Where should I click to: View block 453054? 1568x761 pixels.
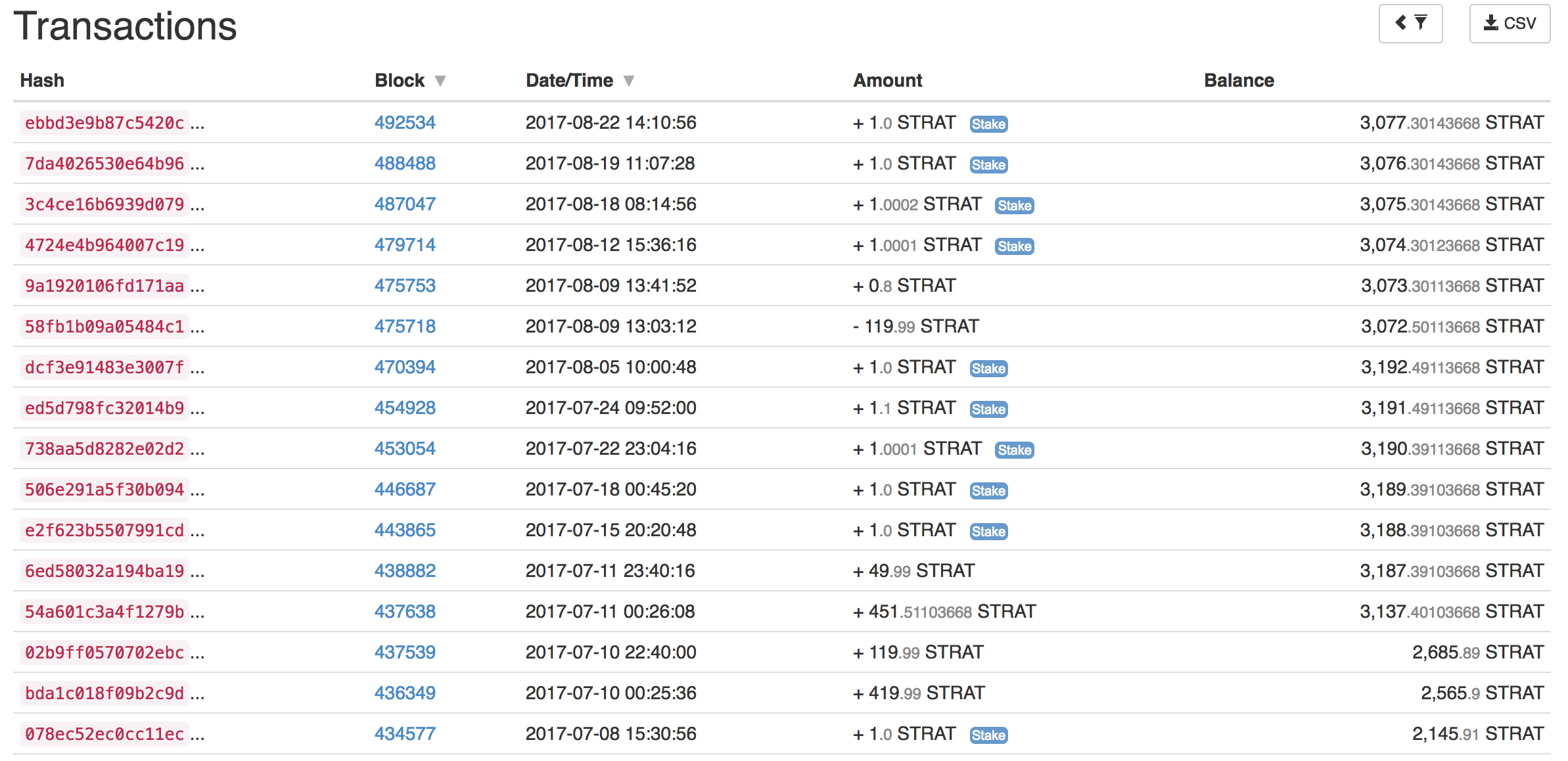[x=405, y=449]
